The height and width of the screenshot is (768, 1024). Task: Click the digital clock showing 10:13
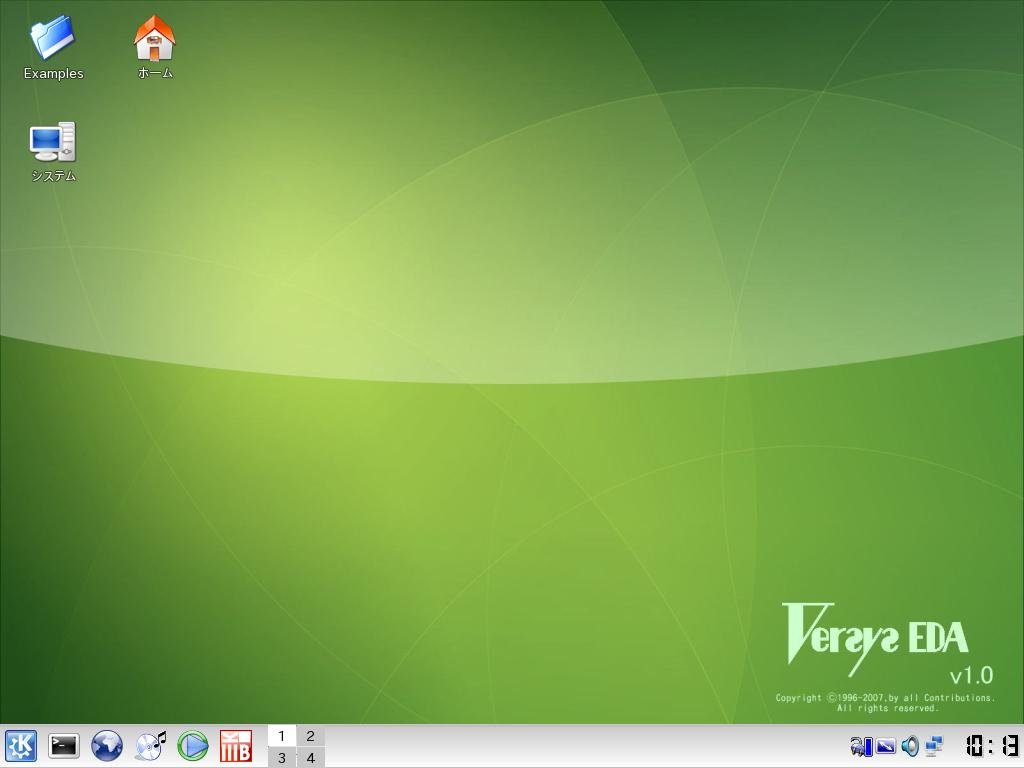[x=991, y=746]
